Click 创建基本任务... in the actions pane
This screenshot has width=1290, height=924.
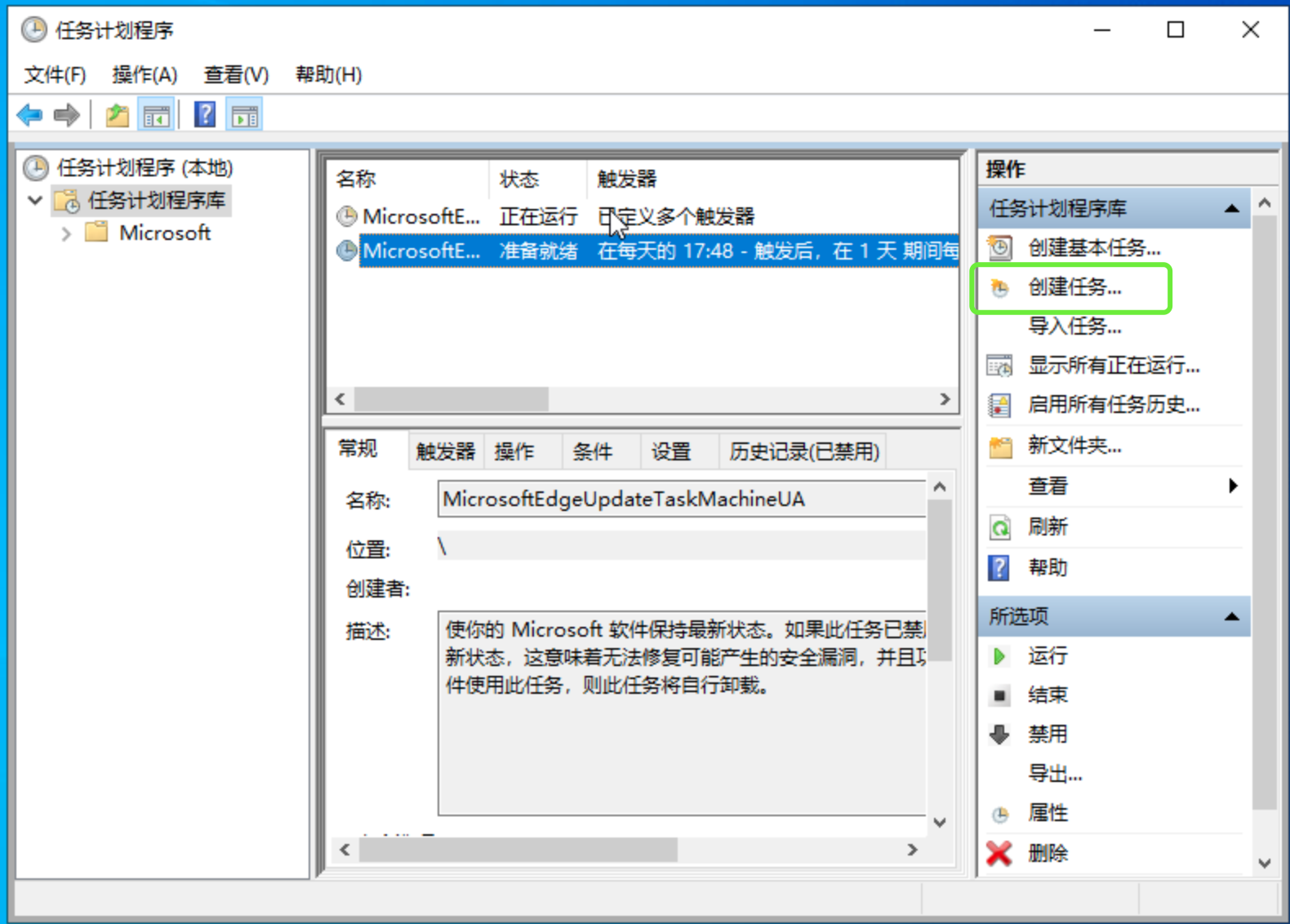(x=1094, y=248)
